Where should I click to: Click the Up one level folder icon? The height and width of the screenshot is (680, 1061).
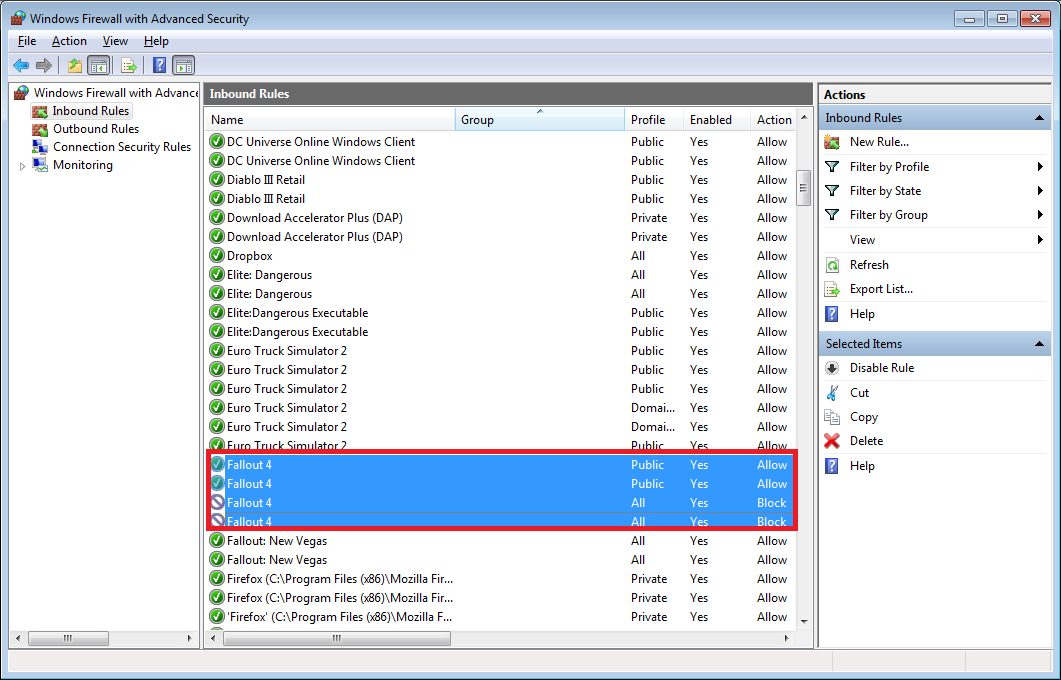click(74, 66)
